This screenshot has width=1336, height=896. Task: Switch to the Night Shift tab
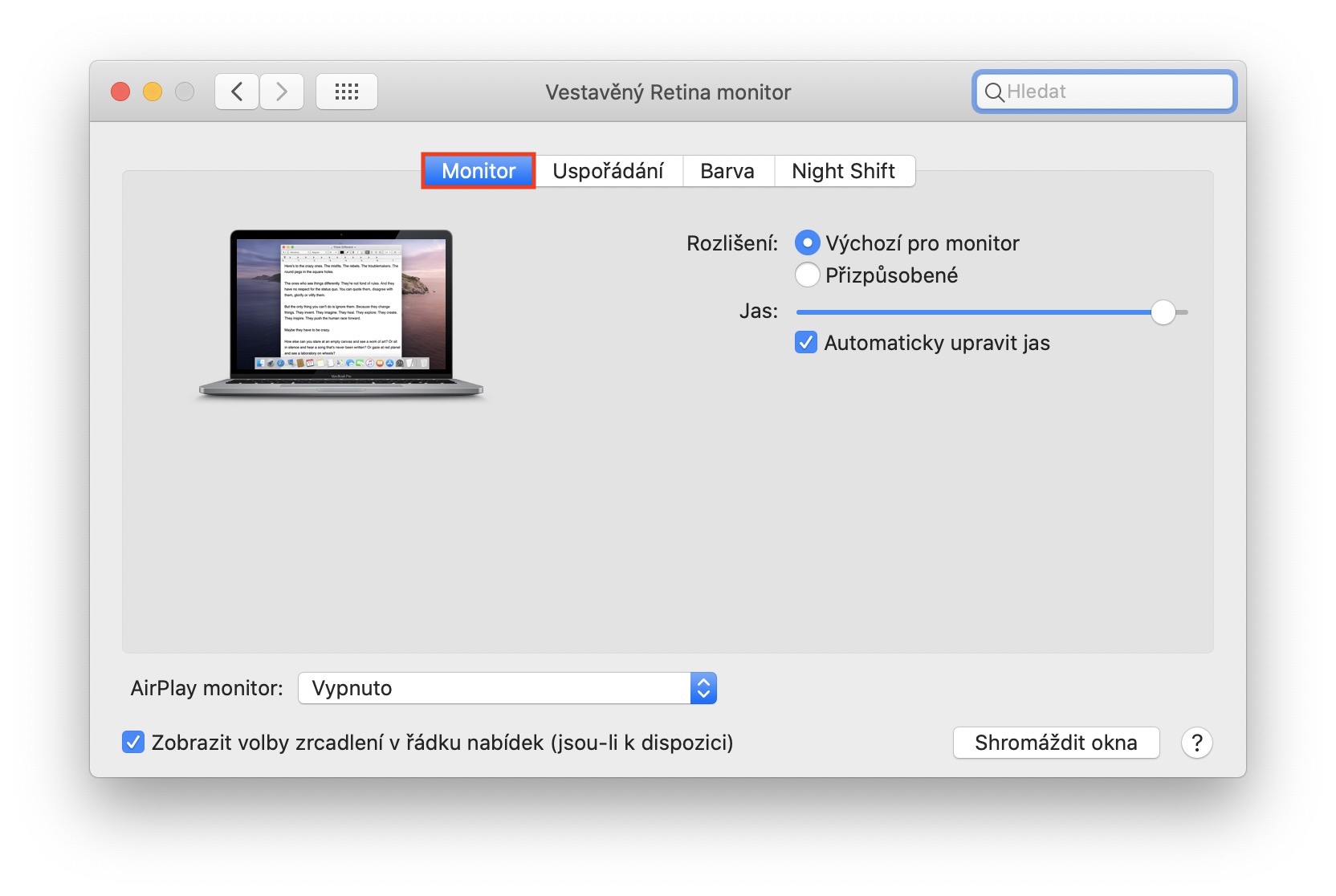click(x=844, y=171)
